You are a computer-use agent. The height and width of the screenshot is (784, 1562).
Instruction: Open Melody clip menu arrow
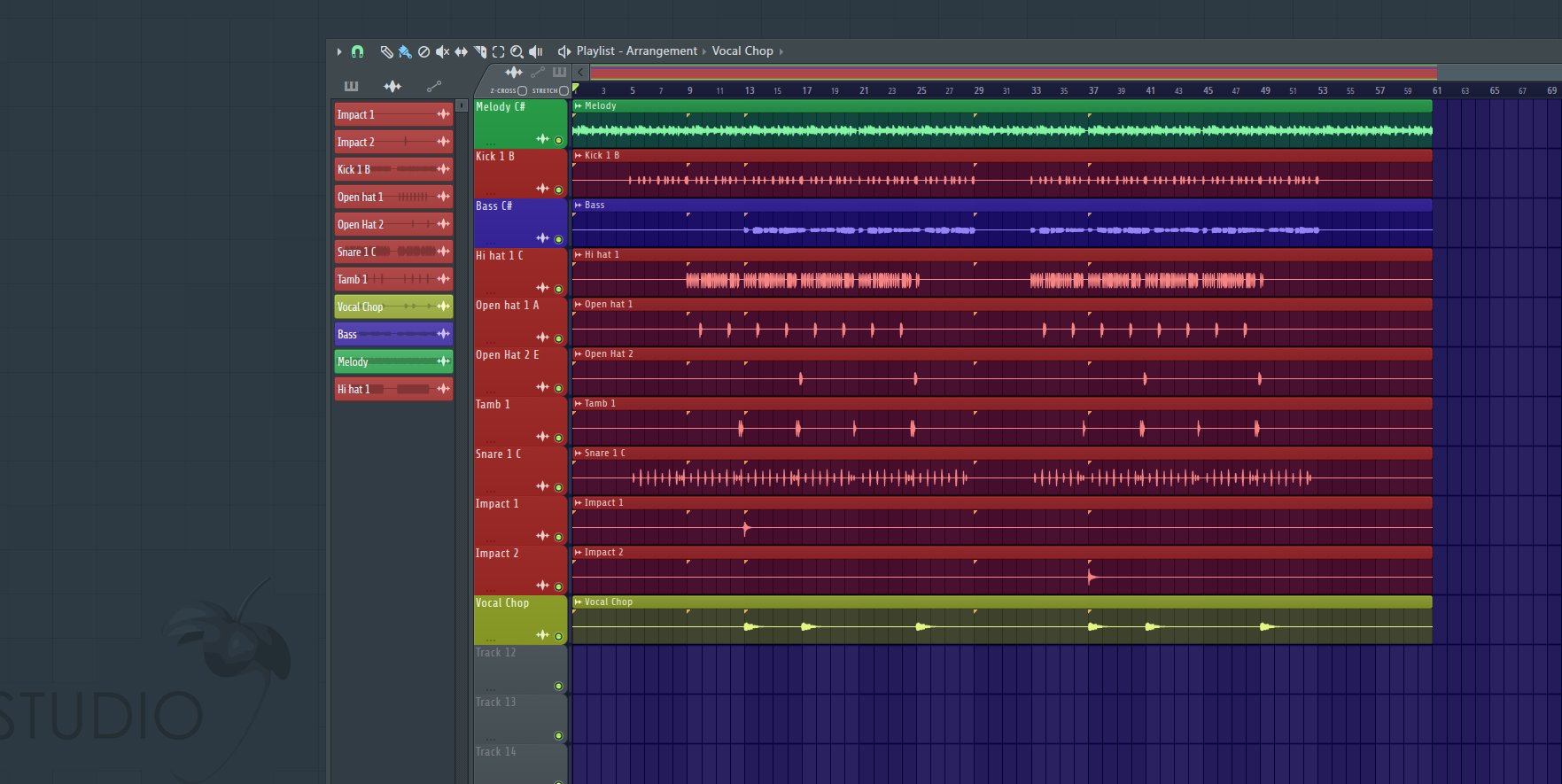point(579,105)
